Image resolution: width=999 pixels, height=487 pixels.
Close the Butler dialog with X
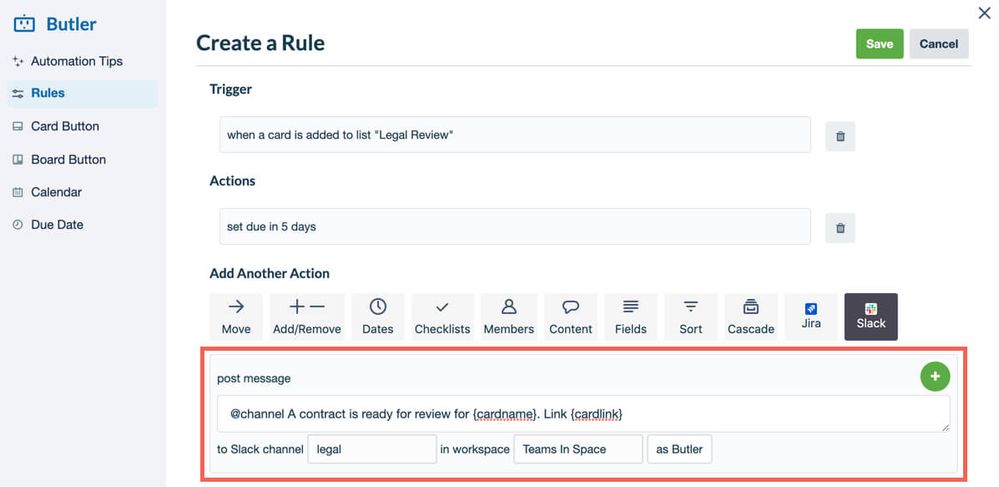click(x=984, y=13)
